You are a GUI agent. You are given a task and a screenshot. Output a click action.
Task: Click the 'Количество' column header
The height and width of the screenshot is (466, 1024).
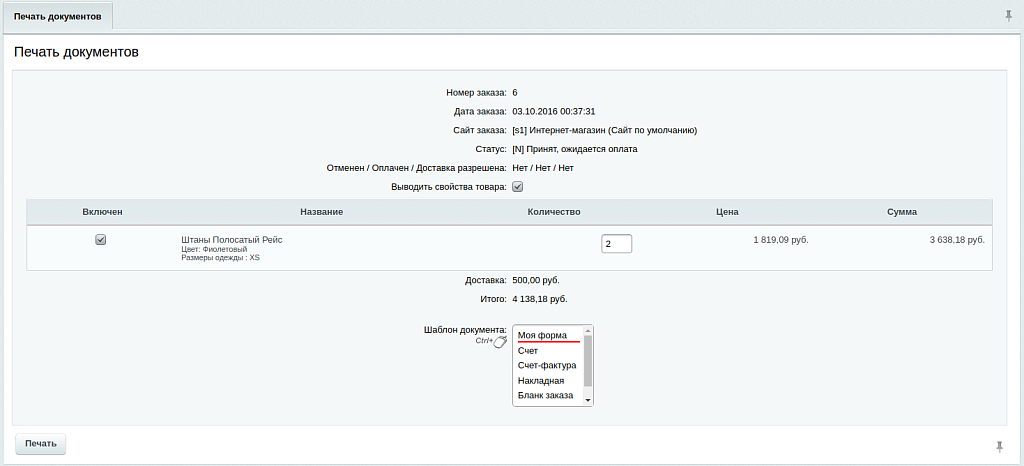(553, 212)
